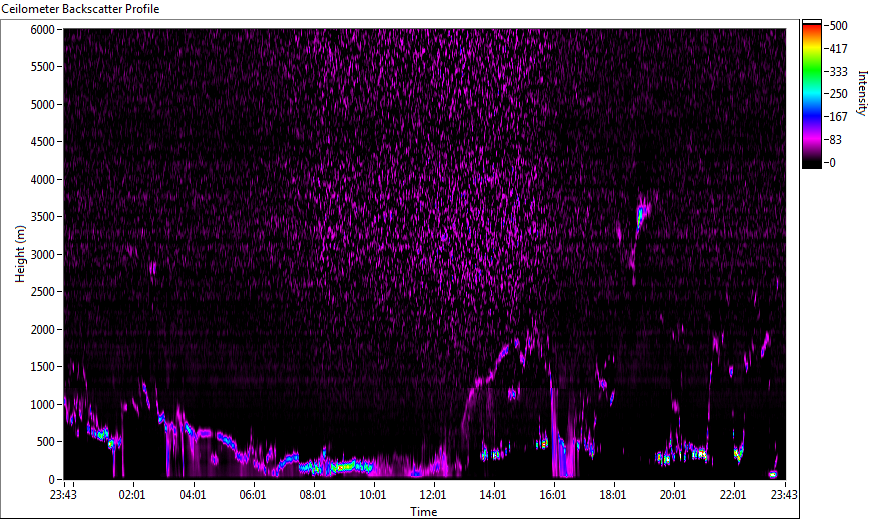Screen dimensions: 872x519
Task: Click the 06:01 time axis label
Action: (252, 495)
